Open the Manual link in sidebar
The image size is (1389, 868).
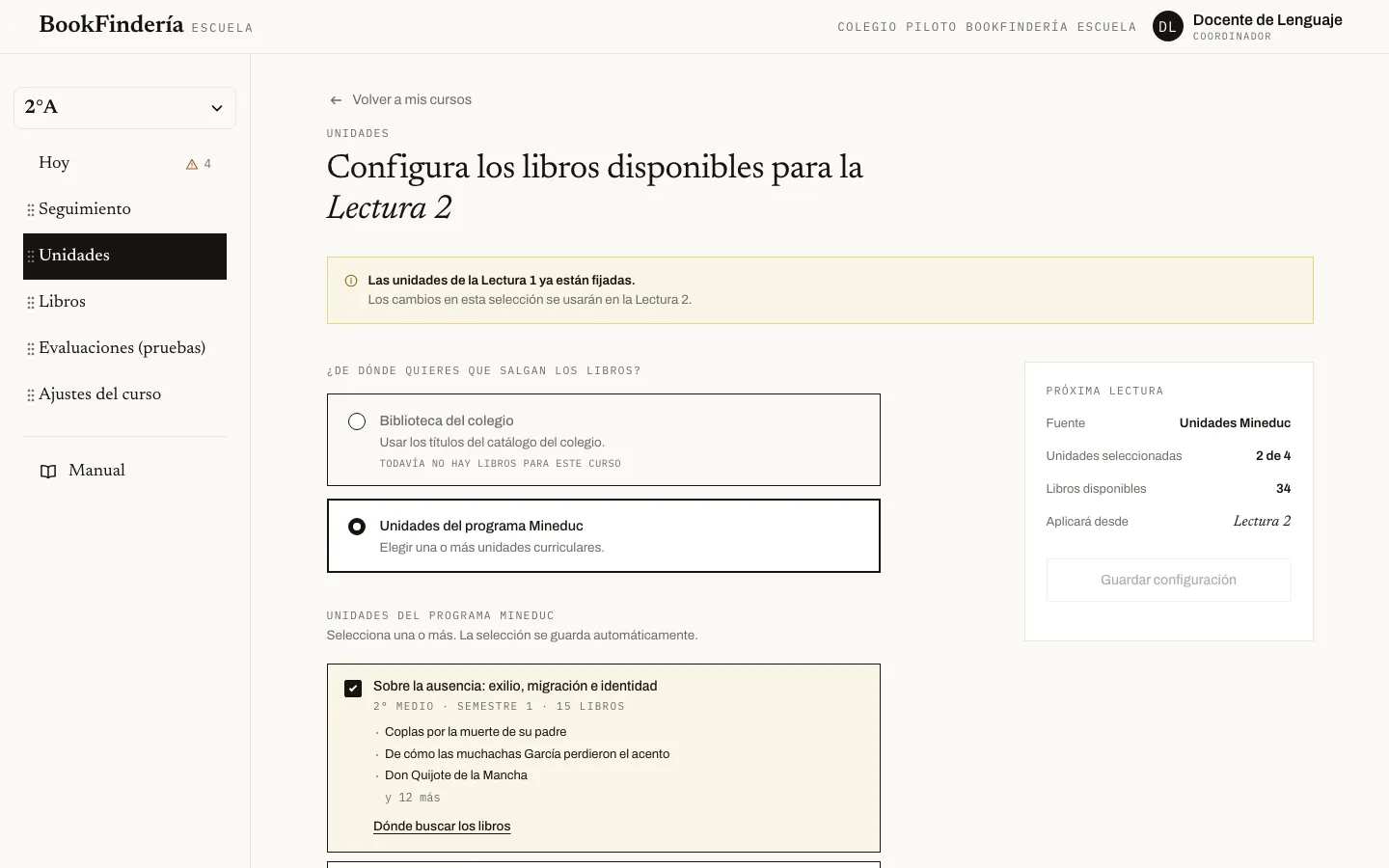[124, 471]
